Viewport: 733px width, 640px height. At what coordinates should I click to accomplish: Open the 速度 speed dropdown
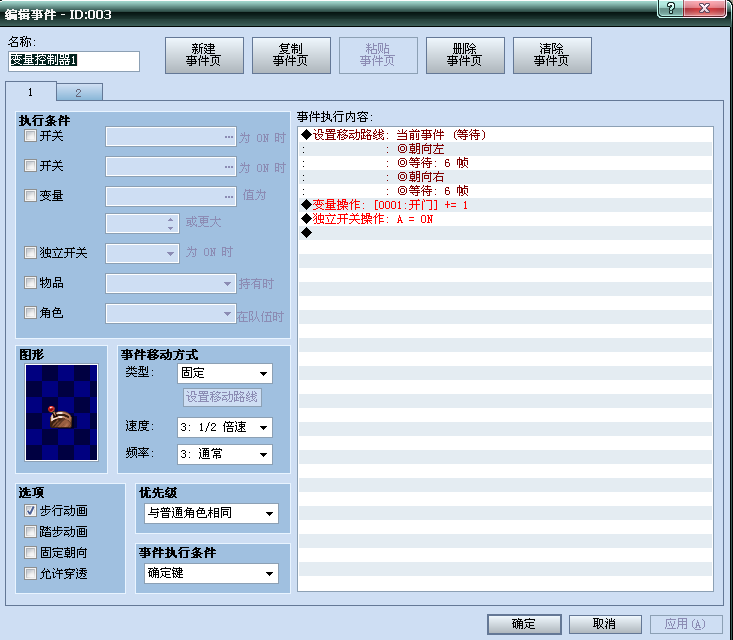(x=225, y=428)
